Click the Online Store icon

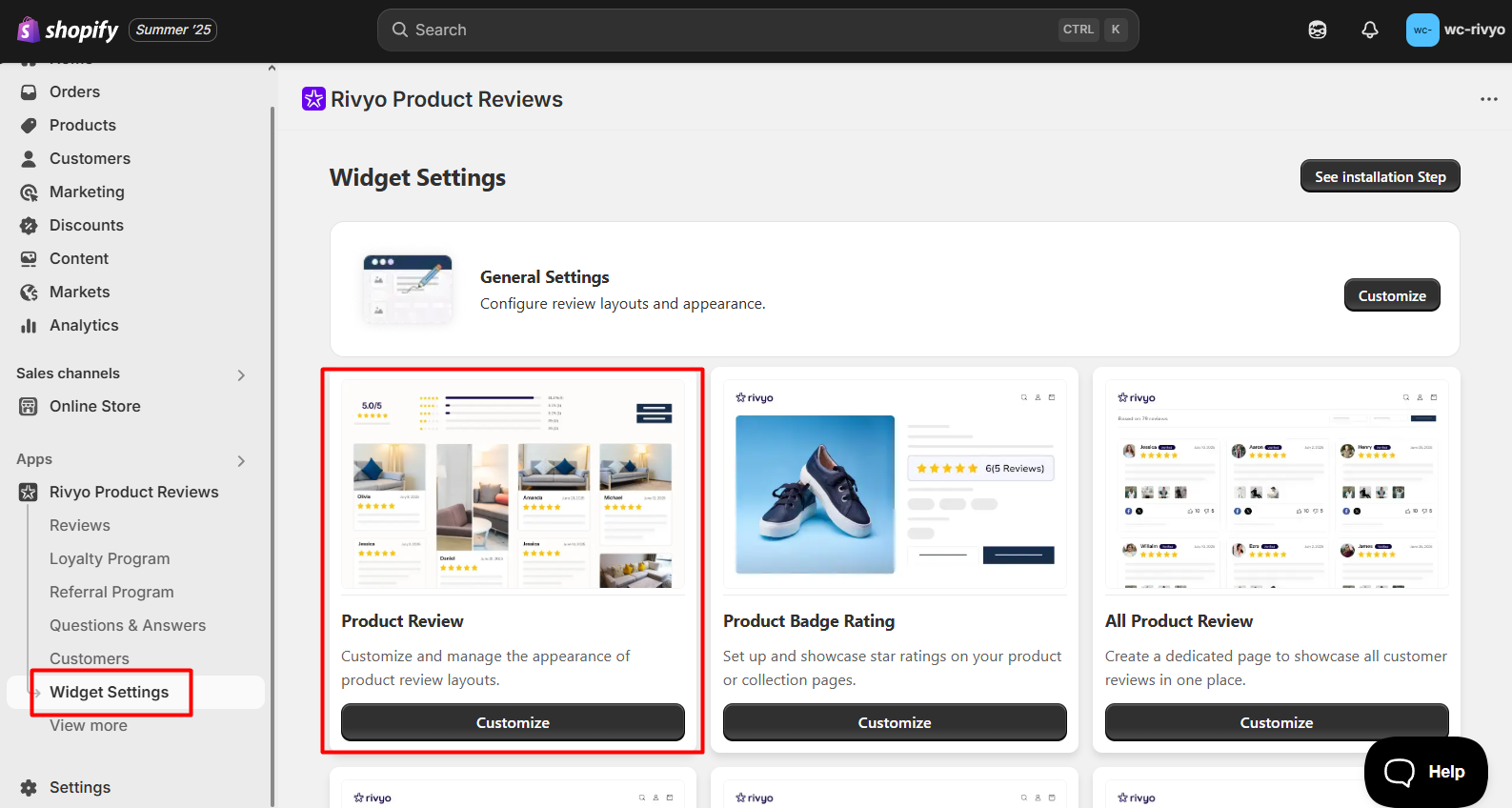29,407
